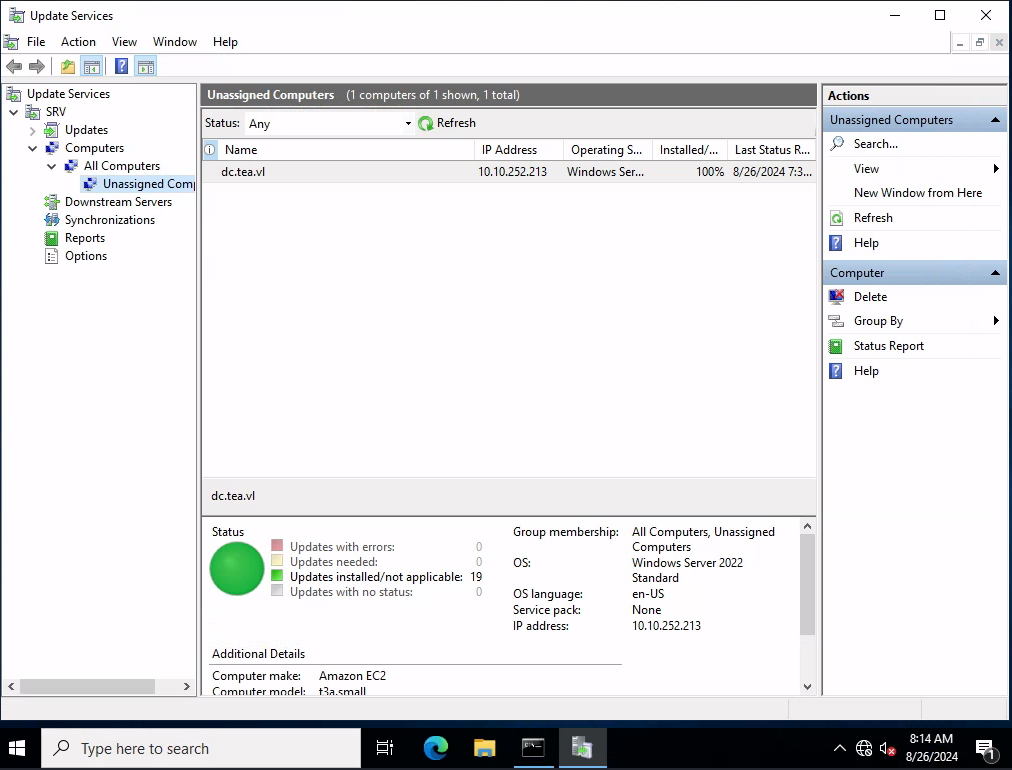The width and height of the screenshot is (1012, 770).
Task: Launch Microsoft Edge from the taskbar
Action: pyautogui.click(x=435, y=748)
